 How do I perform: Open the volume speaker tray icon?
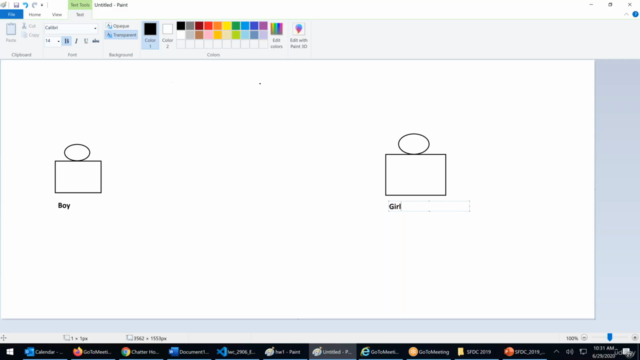point(570,351)
